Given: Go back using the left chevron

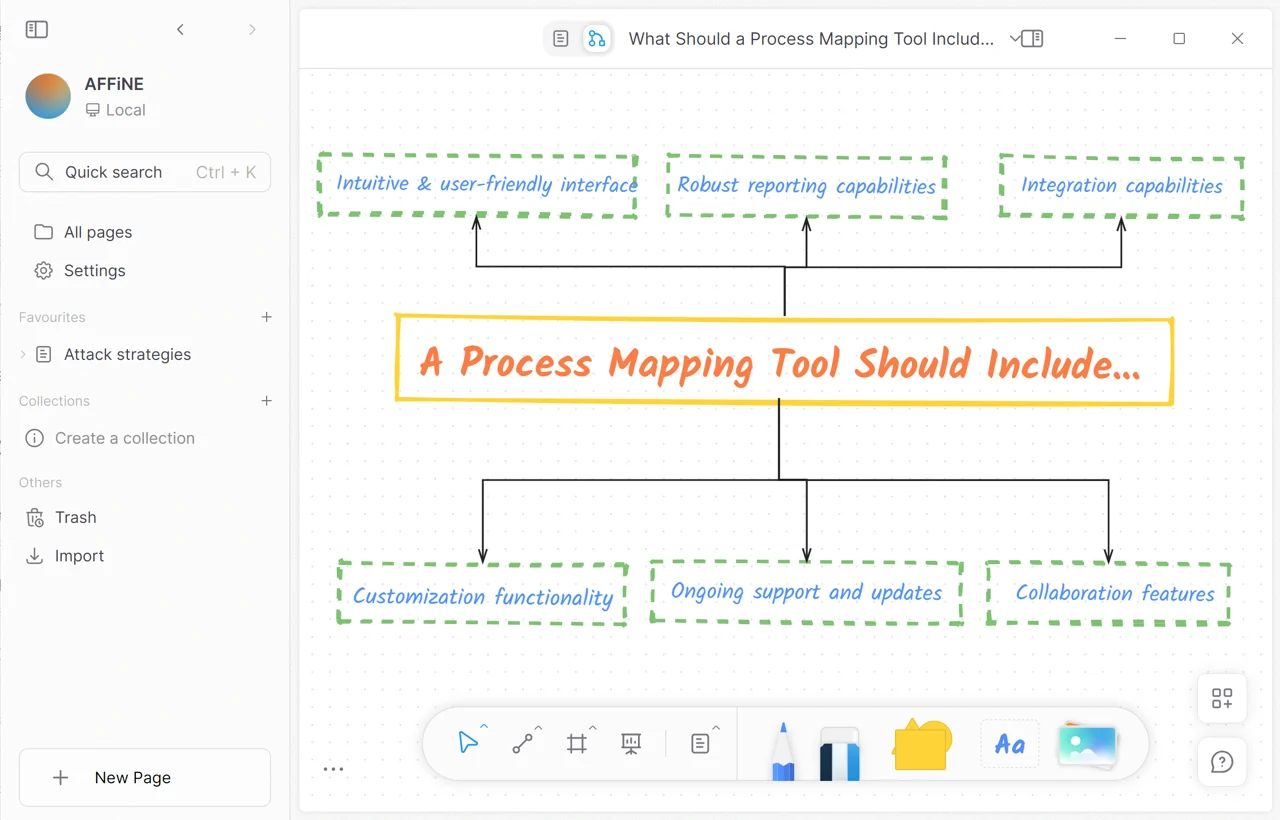Looking at the screenshot, I should point(180,30).
